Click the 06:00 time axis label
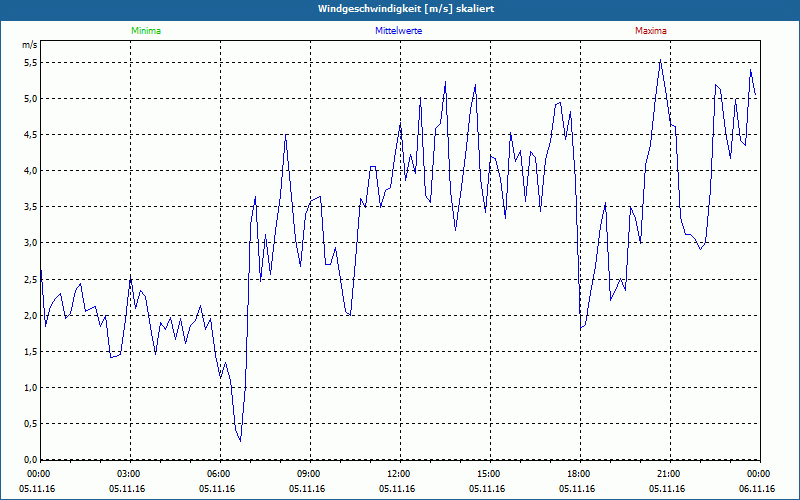This screenshot has width=800, height=500. pyautogui.click(x=220, y=474)
